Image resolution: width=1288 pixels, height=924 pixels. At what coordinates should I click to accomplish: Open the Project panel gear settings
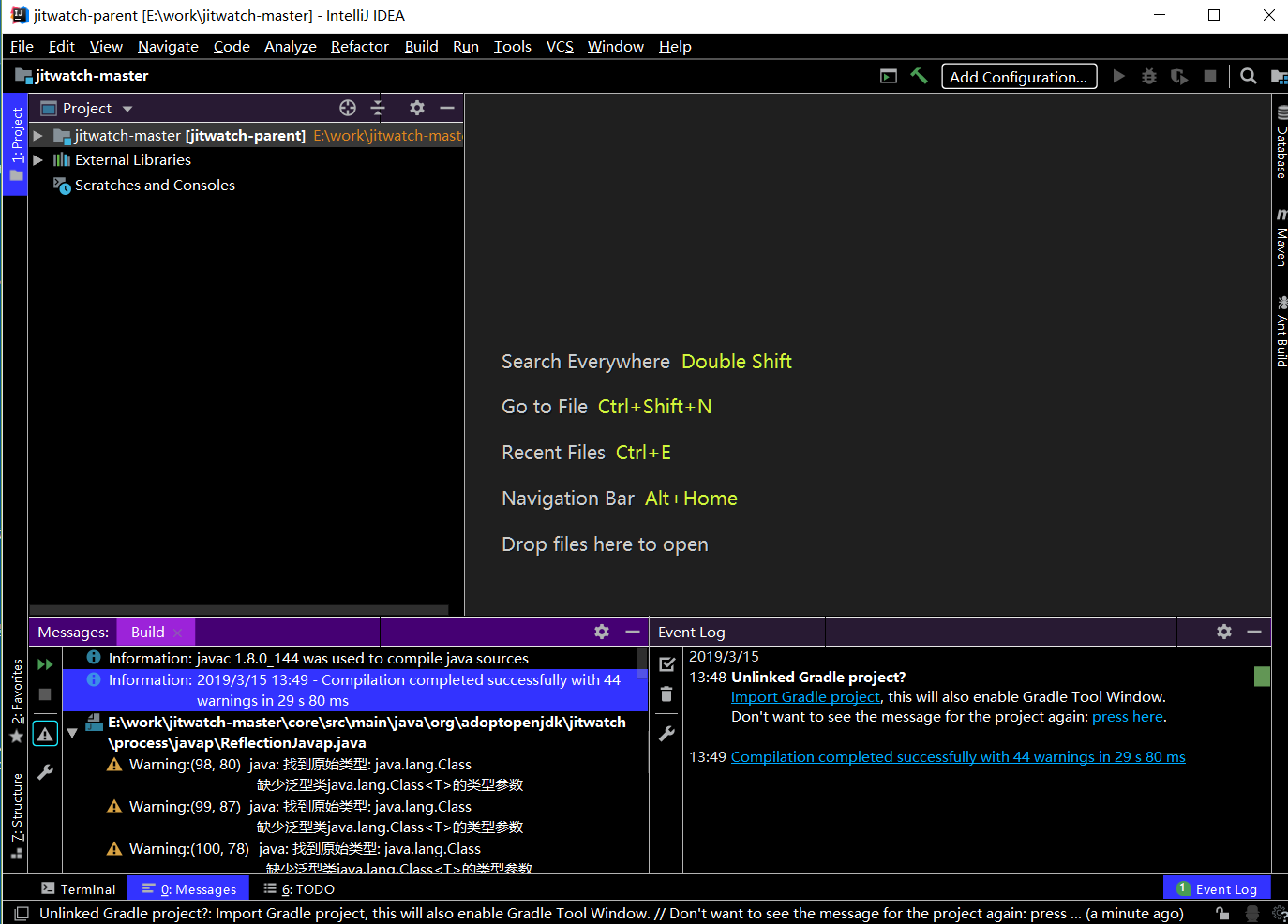[x=417, y=108]
